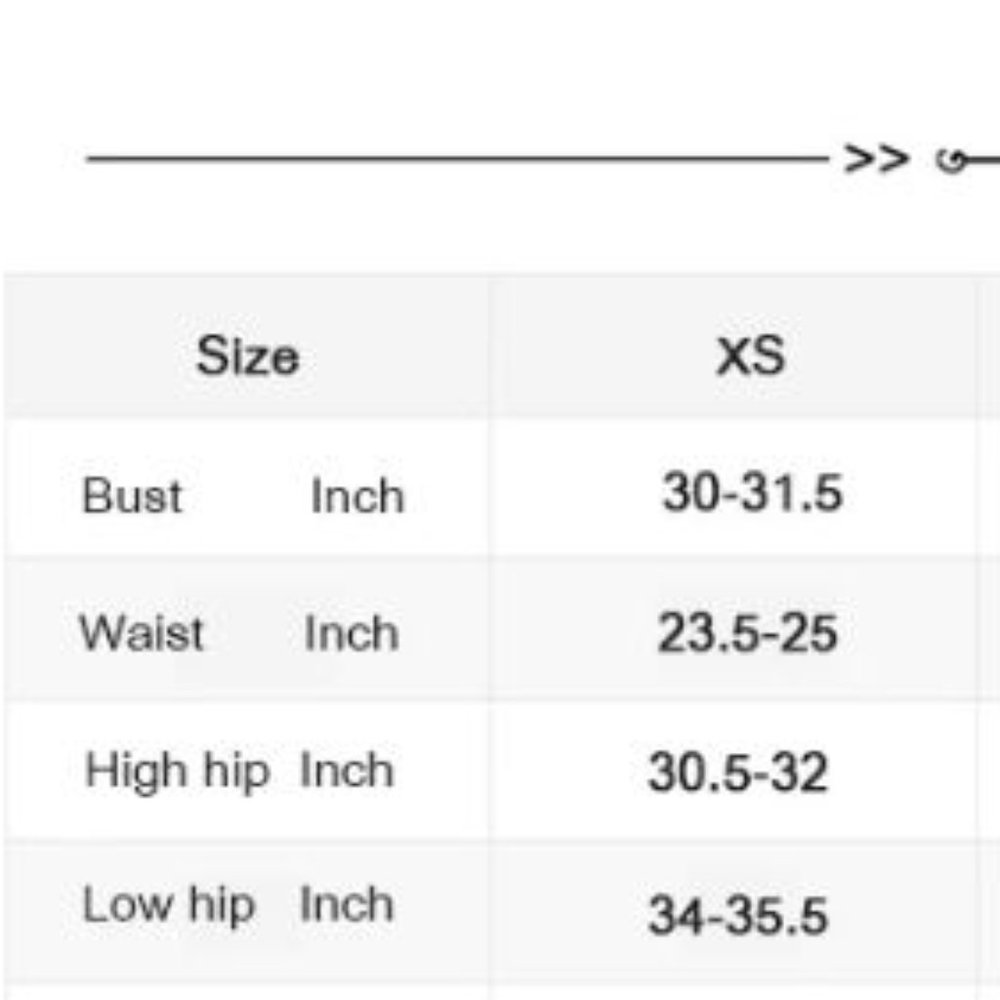Select the 34-35.5 low hip measurement

tap(738, 915)
